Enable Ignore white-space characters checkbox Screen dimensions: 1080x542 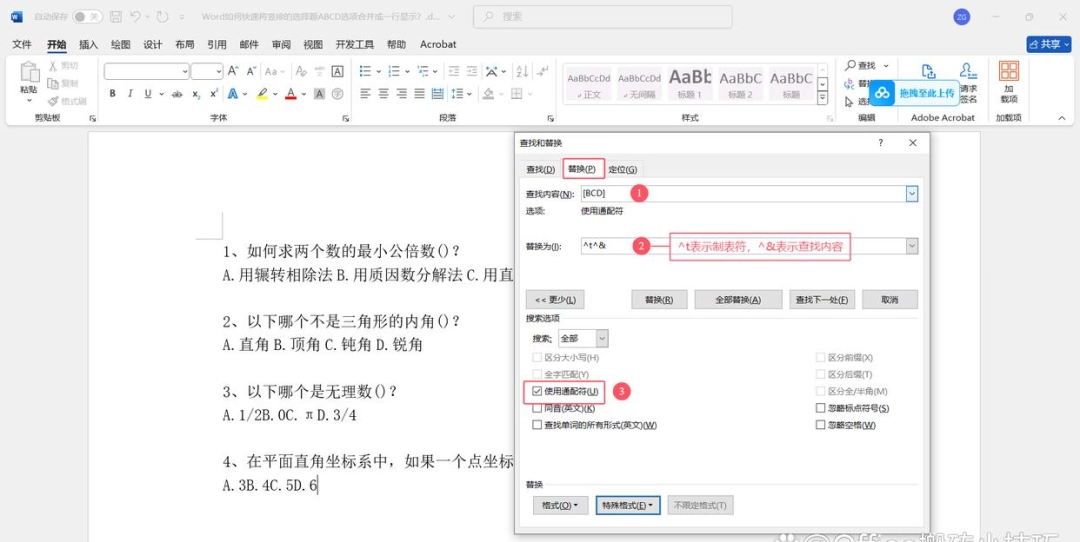tap(820, 425)
